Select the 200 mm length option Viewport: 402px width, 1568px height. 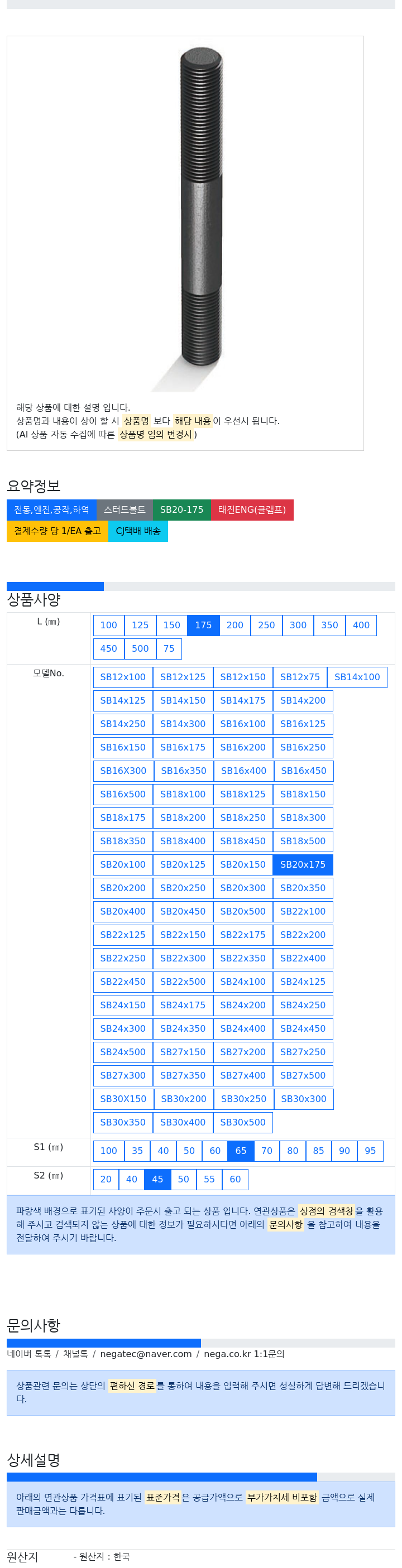coord(234,625)
